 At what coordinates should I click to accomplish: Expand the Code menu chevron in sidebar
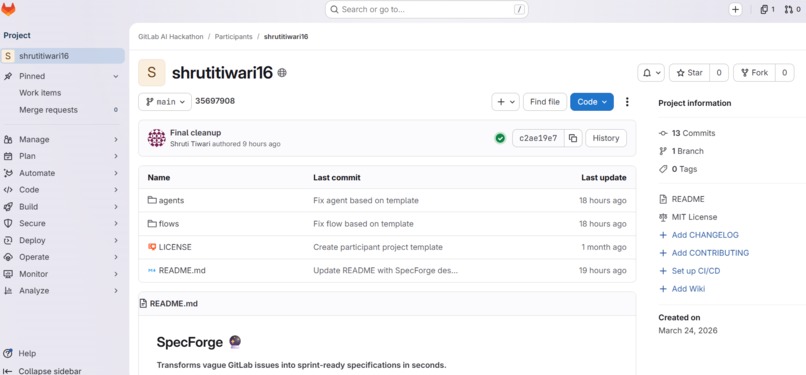pyautogui.click(x=116, y=190)
